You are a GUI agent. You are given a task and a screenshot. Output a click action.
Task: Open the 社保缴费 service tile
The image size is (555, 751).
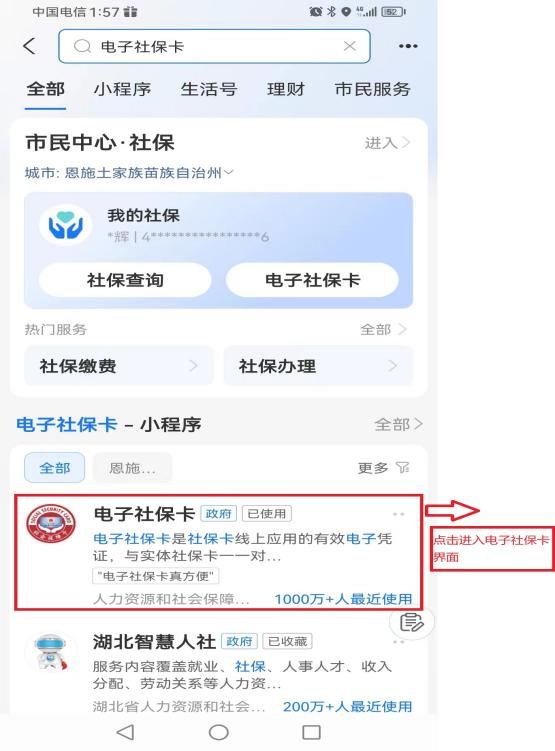click(119, 366)
